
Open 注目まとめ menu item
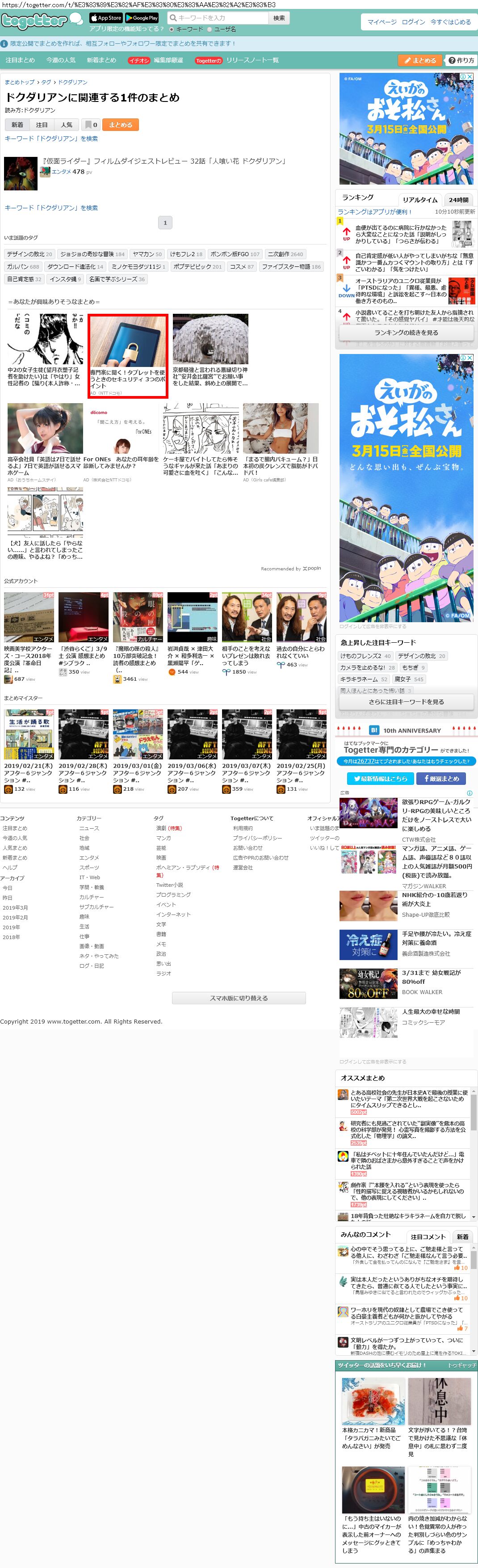coord(20,60)
